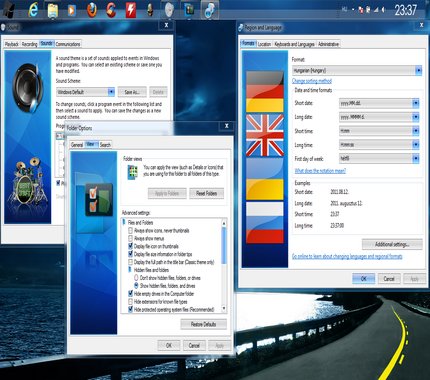The width and height of the screenshot is (430, 380).
Task: Open the Short time format dropdown
Action: coord(379,131)
